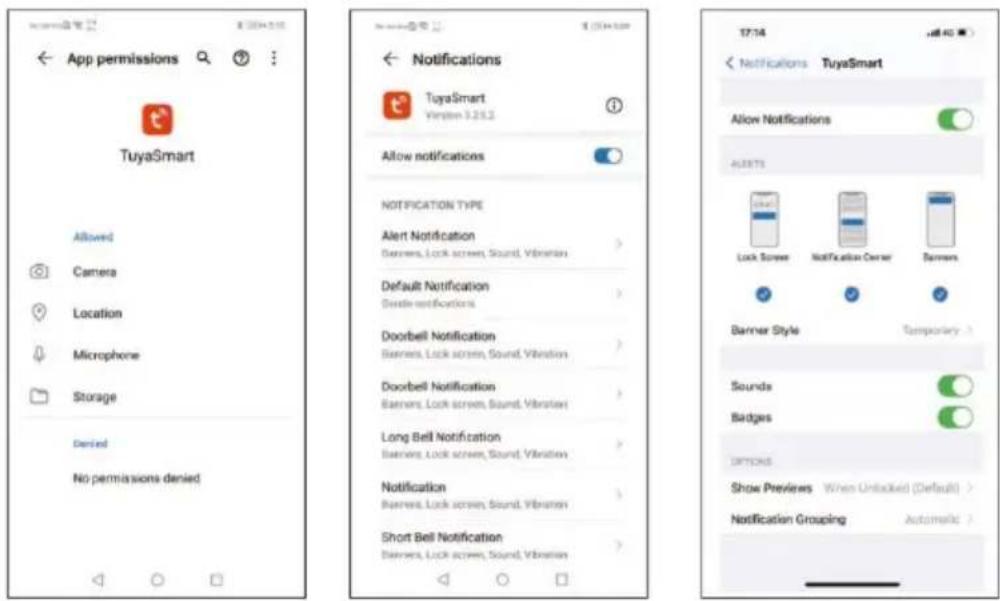Tap the Banner Style label

point(765,330)
